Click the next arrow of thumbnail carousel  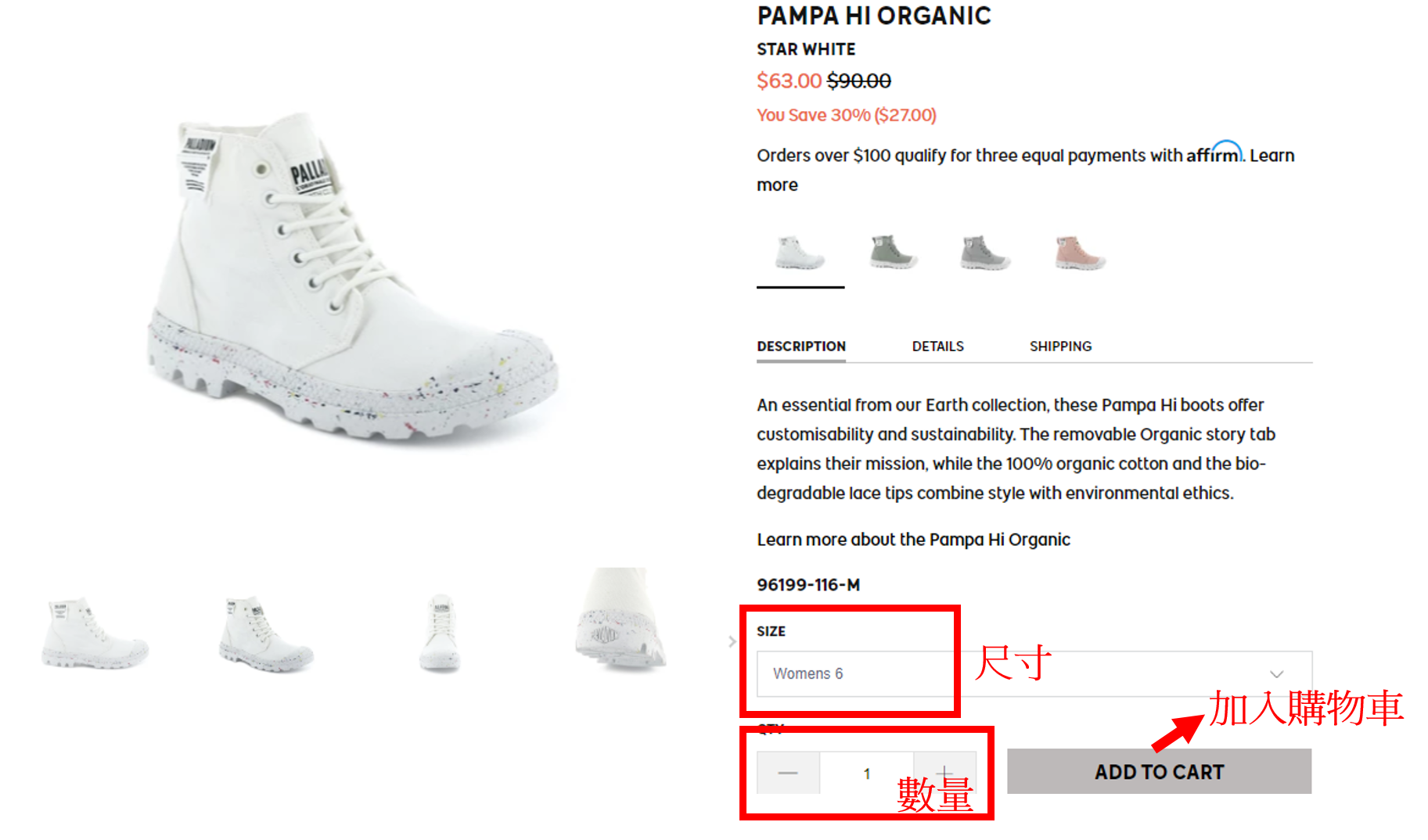pos(732,641)
